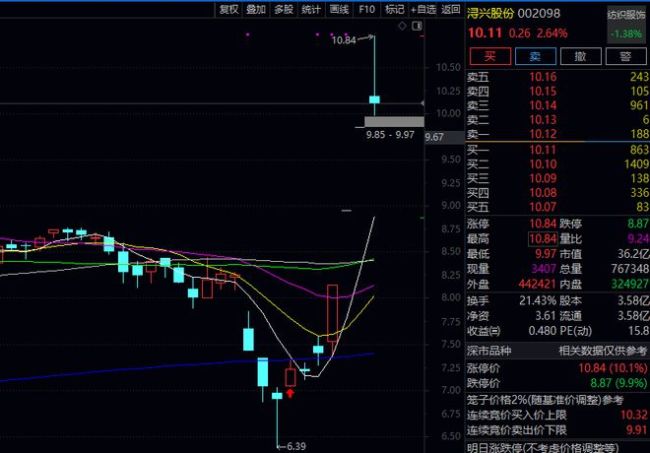Viewport: 650px width, 453px height.
Task: Add stock to watchlist with +自选
Action: [x=424, y=10]
